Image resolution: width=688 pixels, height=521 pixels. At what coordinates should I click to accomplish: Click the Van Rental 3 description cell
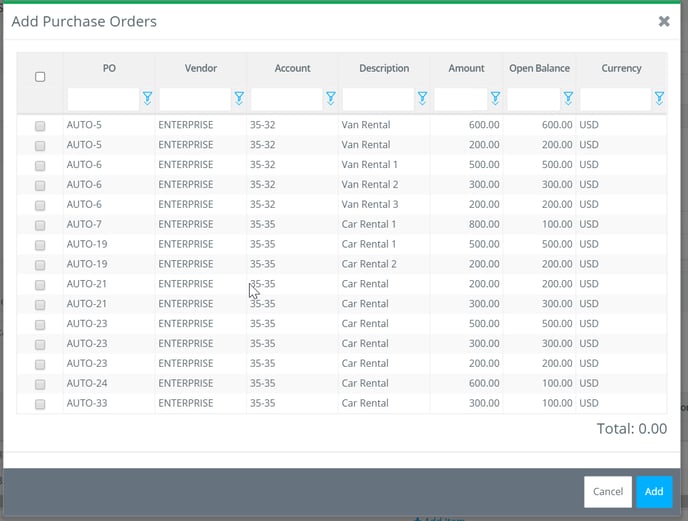click(x=384, y=205)
